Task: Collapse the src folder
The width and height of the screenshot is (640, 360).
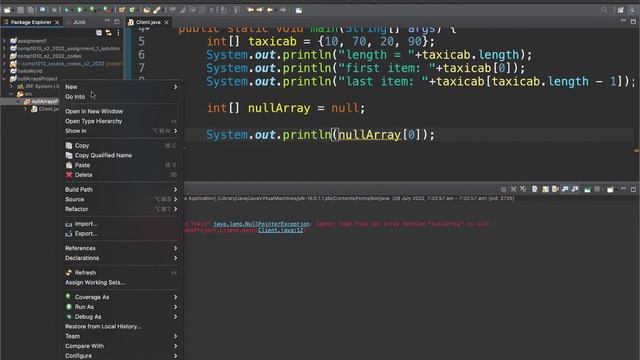Action: click(11, 94)
